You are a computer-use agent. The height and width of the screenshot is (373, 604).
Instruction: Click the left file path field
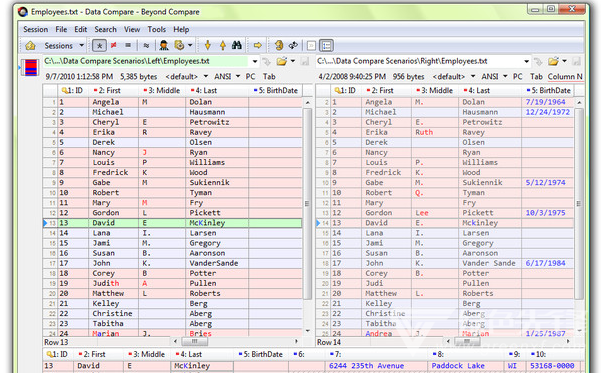pyautogui.click(x=145, y=61)
